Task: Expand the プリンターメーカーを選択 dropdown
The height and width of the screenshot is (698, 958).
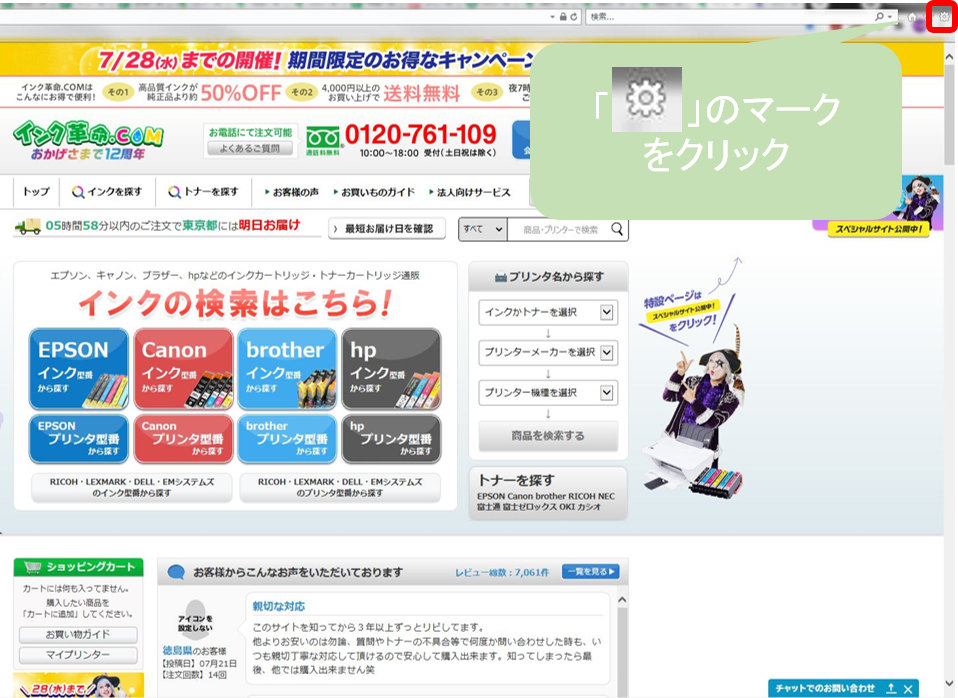Action: click(x=548, y=352)
